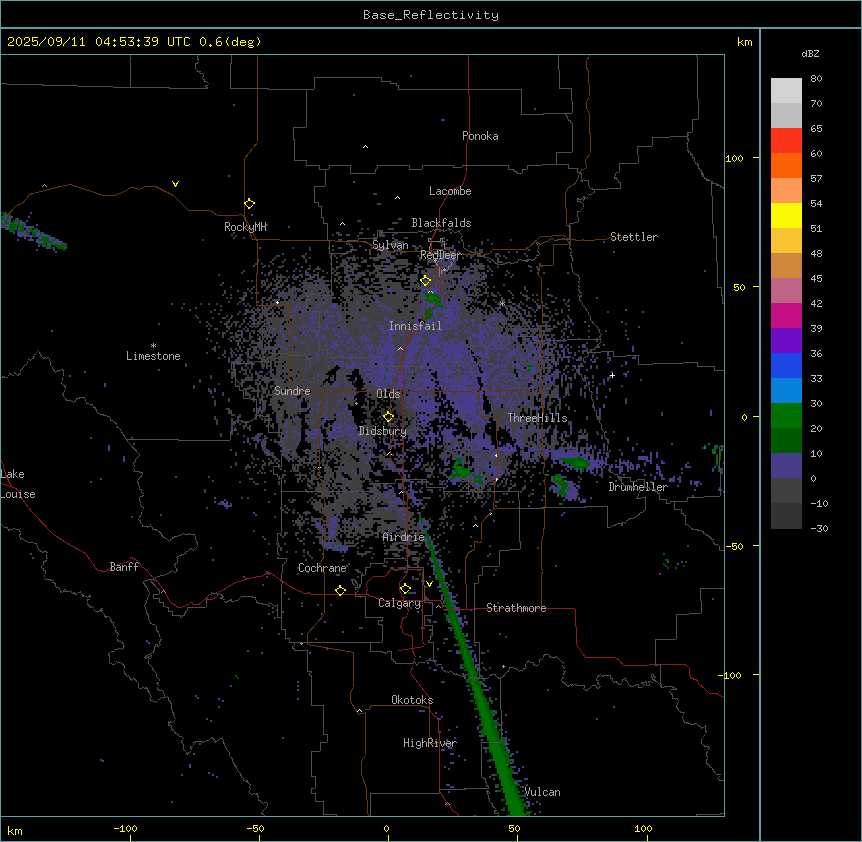This screenshot has width=862, height=842.
Task: Click the horizontal axis -100 tick label
Action: 125,828
